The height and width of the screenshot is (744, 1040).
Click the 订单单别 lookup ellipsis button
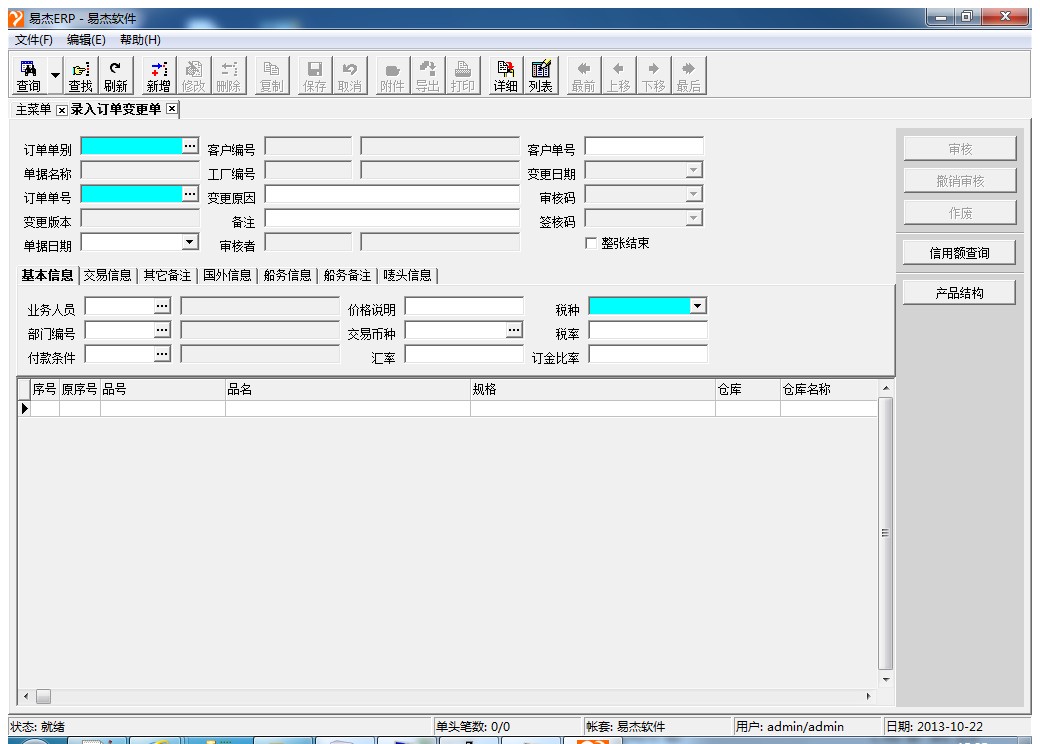(x=190, y=147)
